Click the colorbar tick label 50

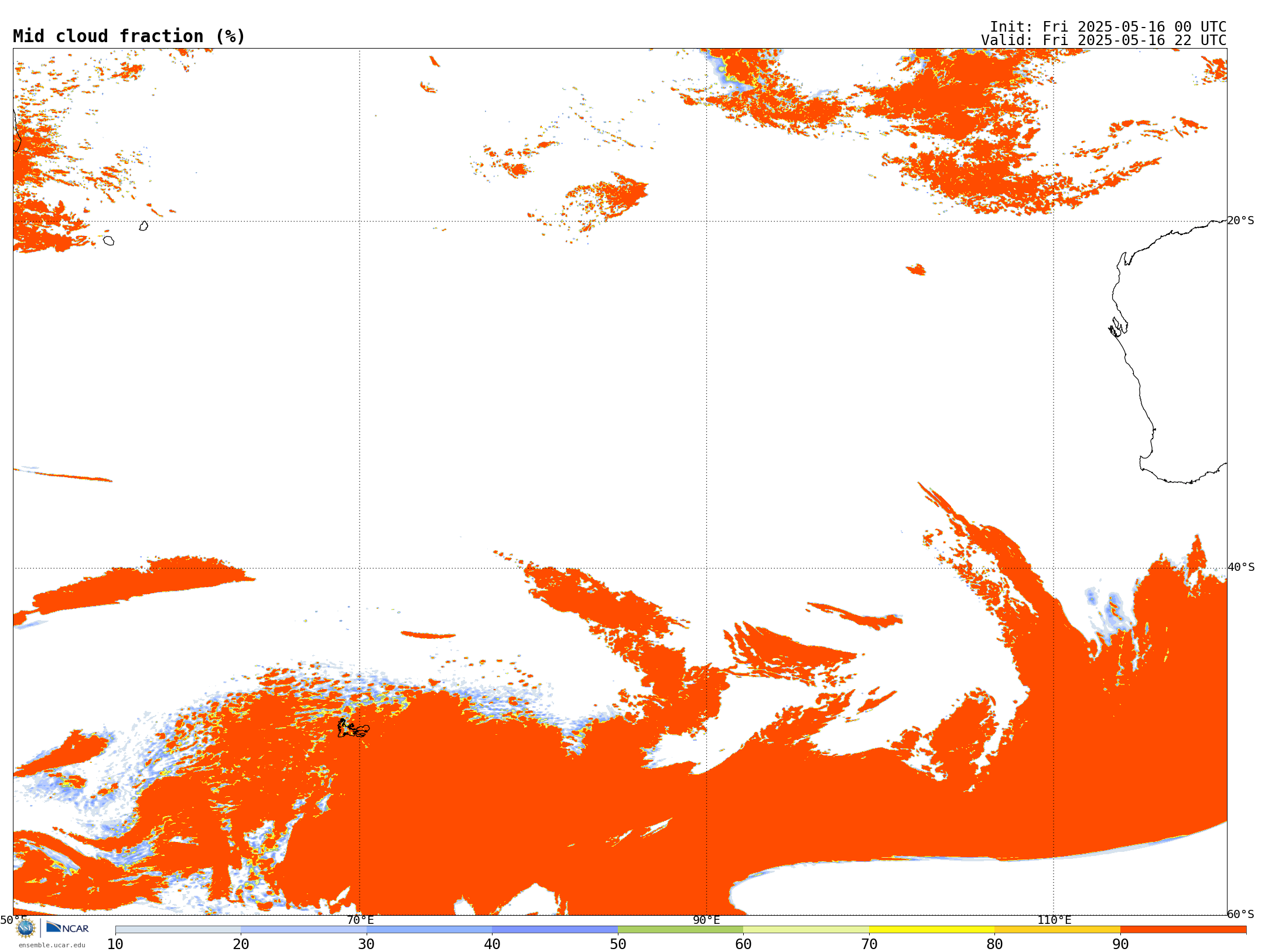(x=618, y=944)
